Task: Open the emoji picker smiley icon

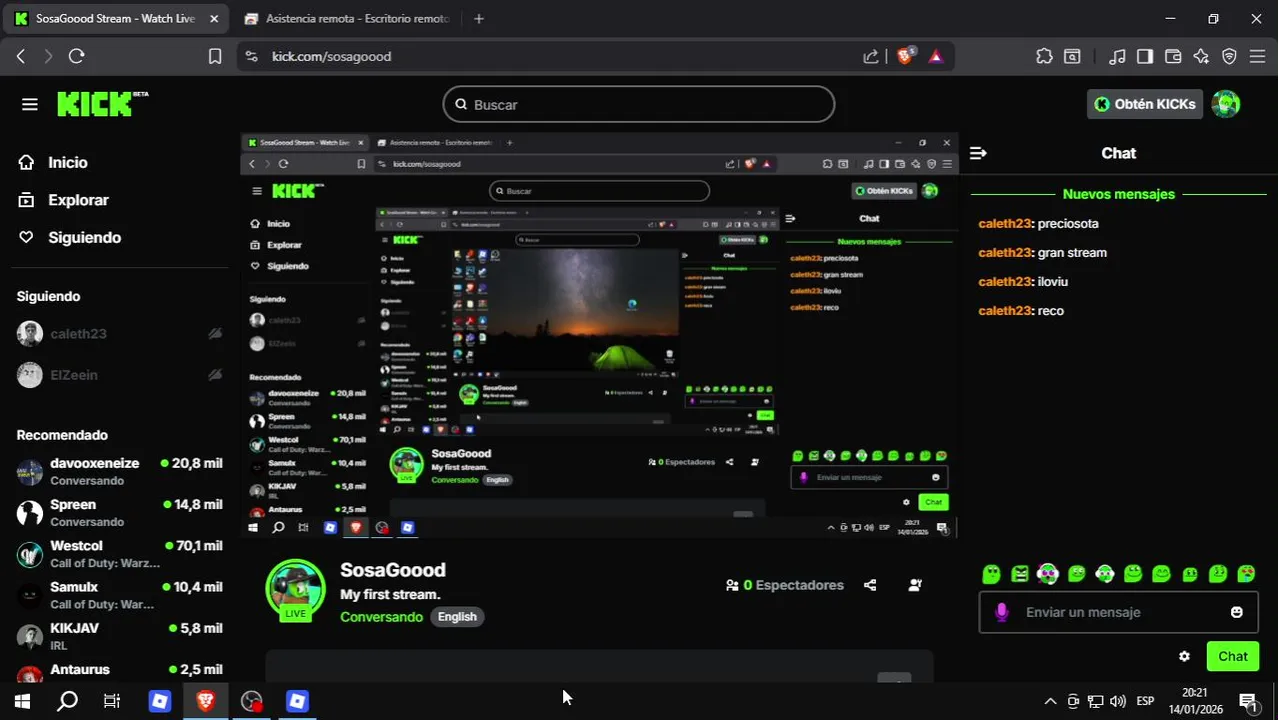Action: click(1237, 612)
